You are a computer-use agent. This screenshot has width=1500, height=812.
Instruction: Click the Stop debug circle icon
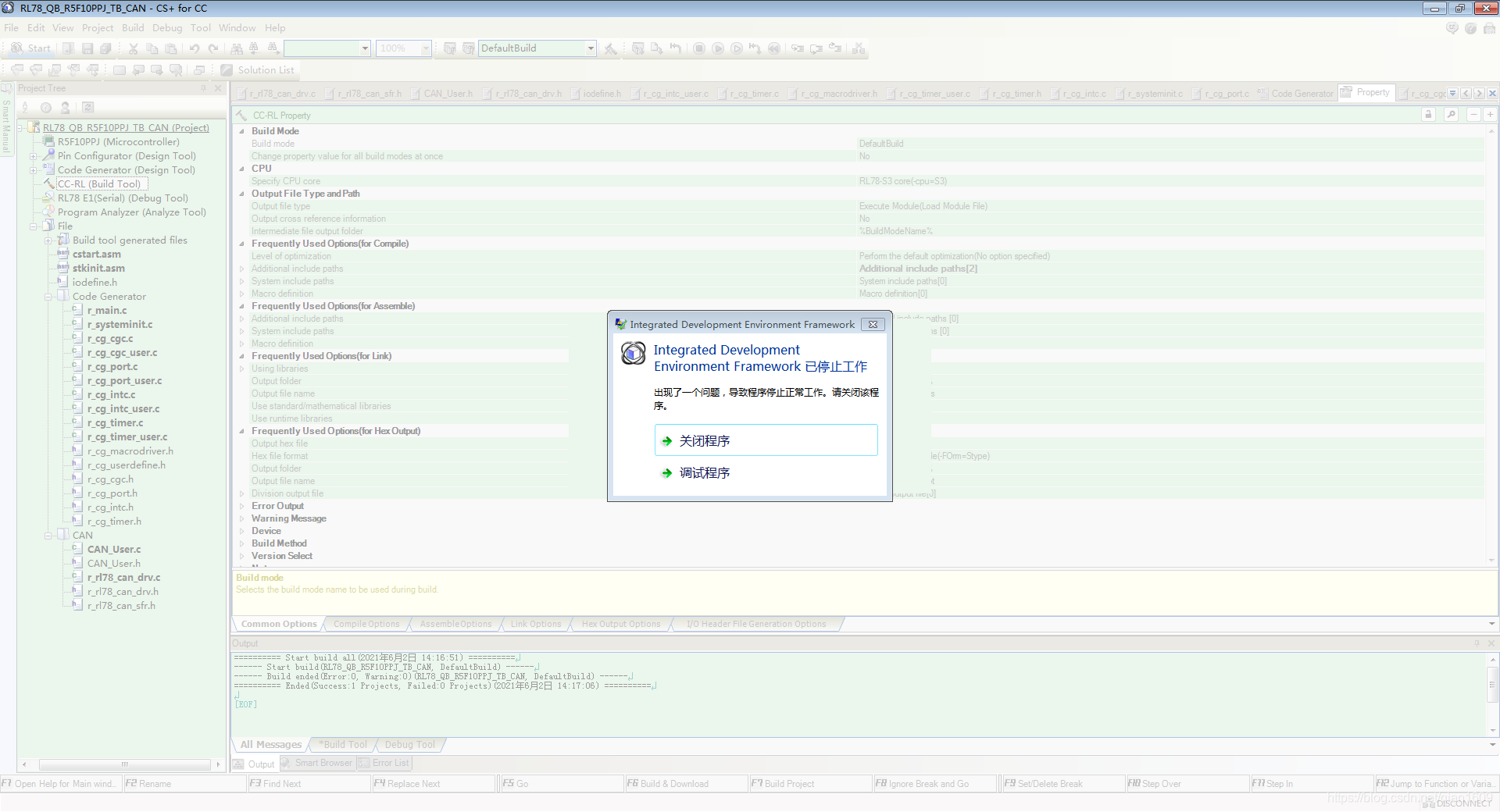(x=699, y=48)
